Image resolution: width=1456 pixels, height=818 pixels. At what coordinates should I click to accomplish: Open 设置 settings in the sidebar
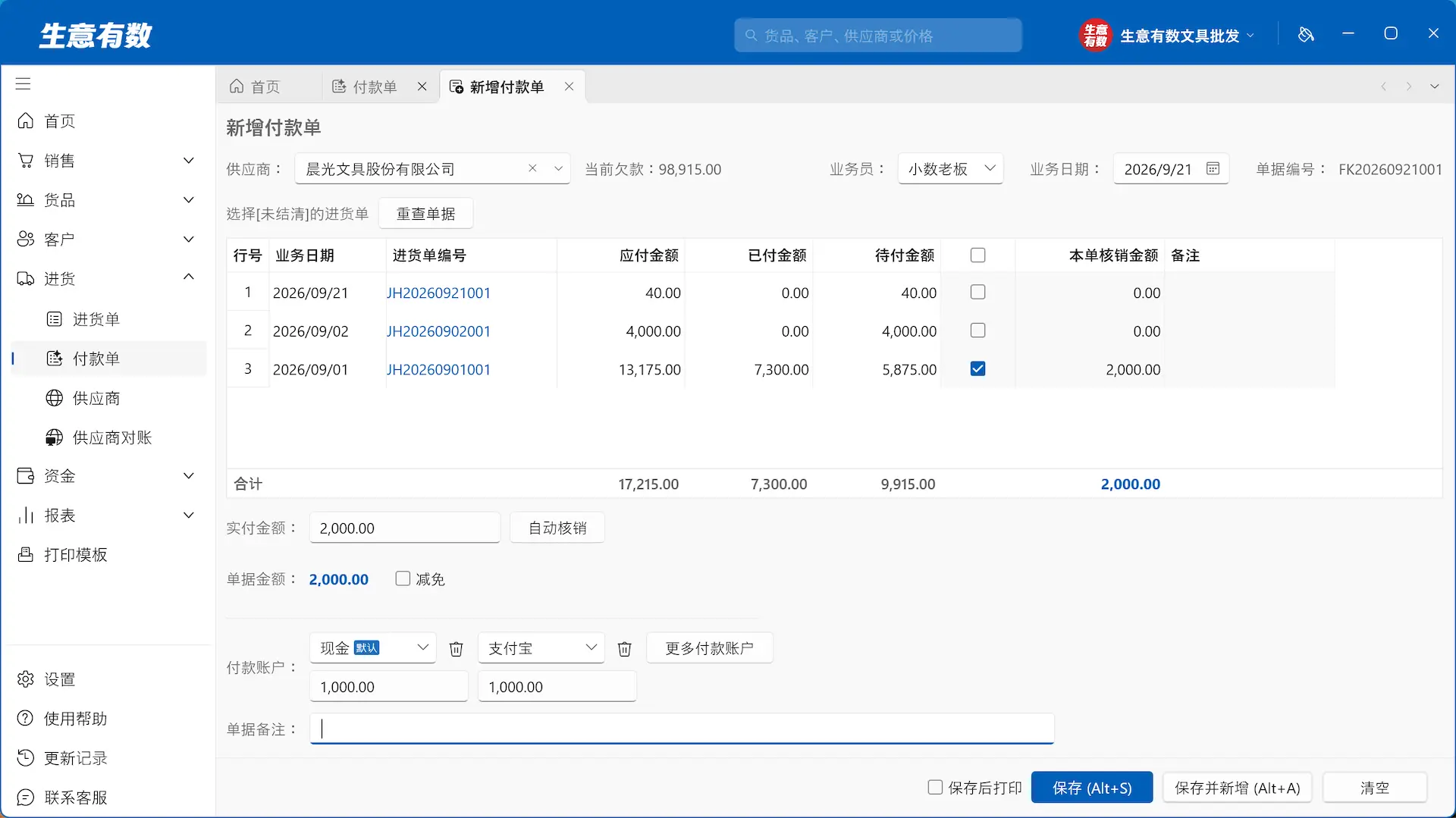(106, 679)
